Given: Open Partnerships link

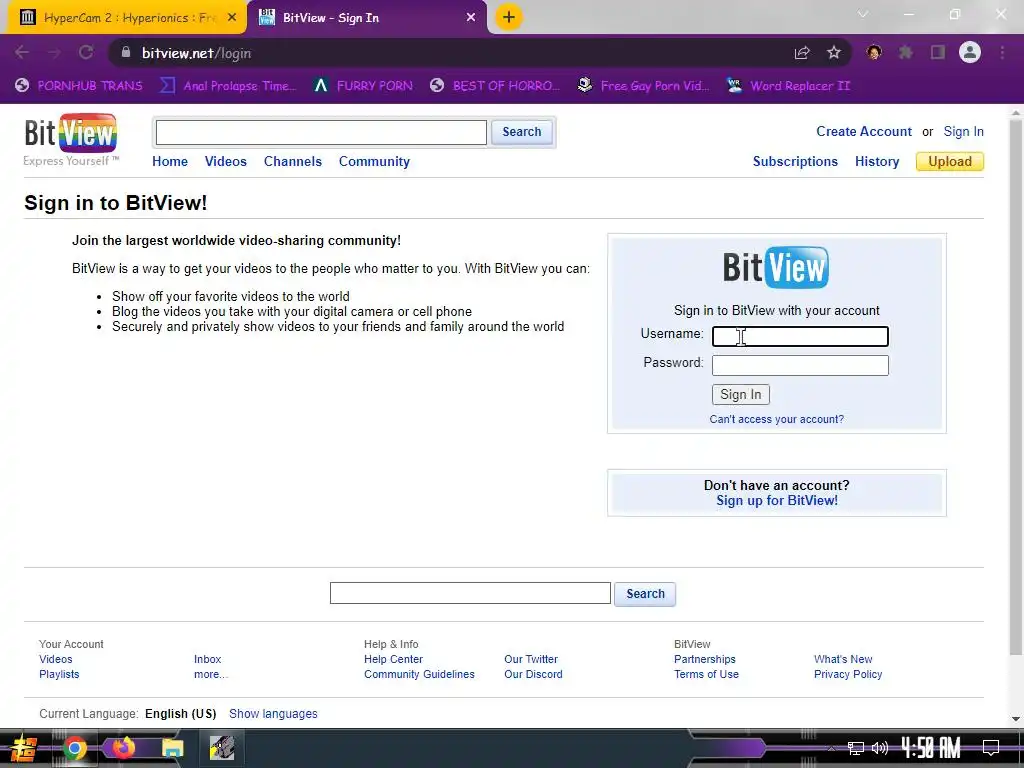Looking at the screenshot, I should 705,659.
